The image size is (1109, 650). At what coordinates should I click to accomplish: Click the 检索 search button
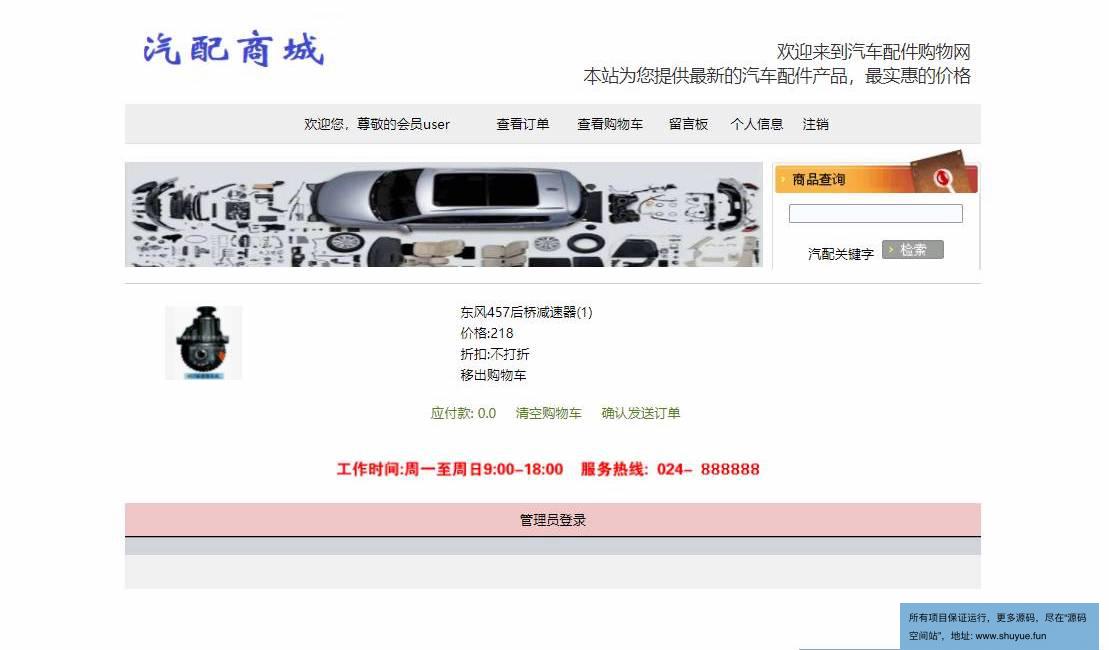click(912, 250)
